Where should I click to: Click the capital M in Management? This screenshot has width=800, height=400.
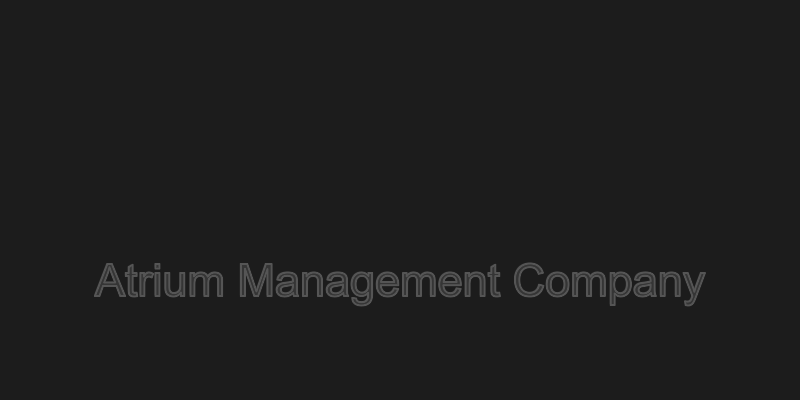tap(256, 280)
